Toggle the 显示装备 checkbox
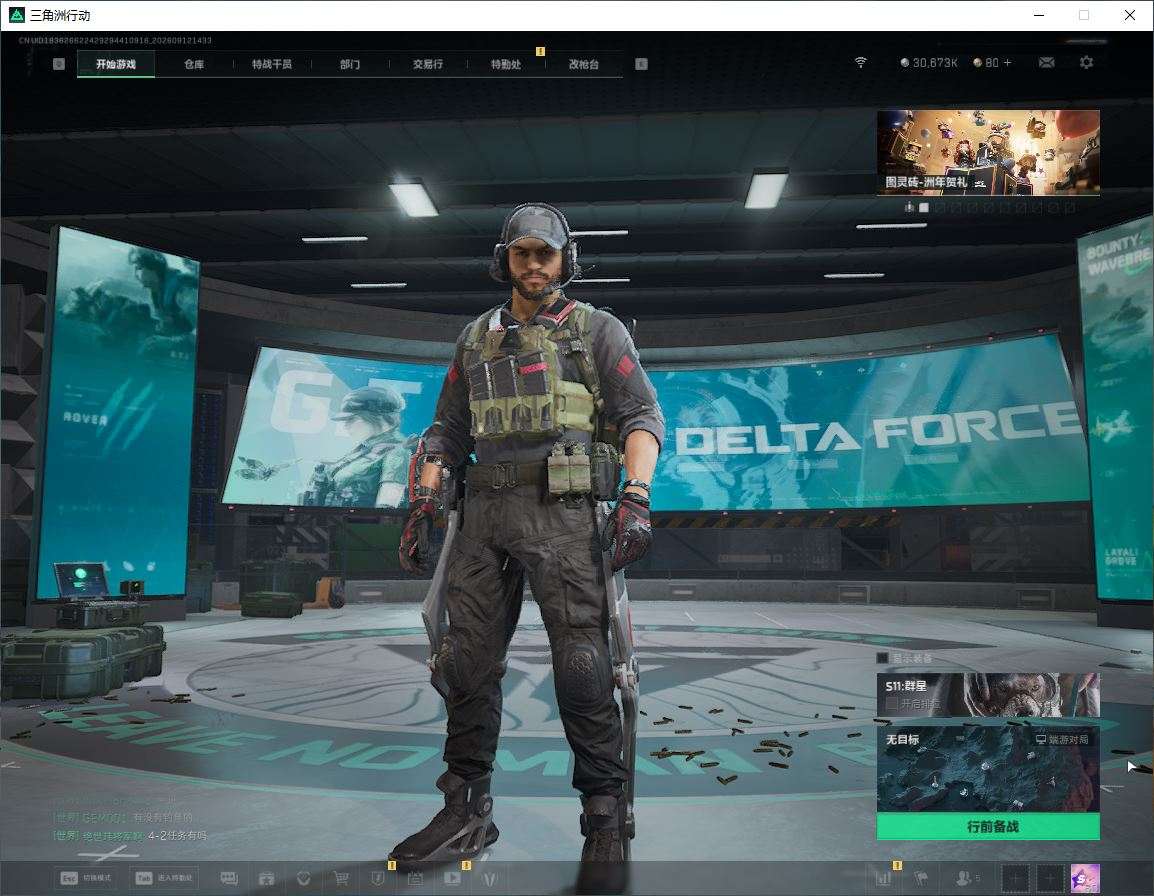Image resolution: width=1154 pixels, height=896 pixels. pyautogui.click(x=882, y=658)
